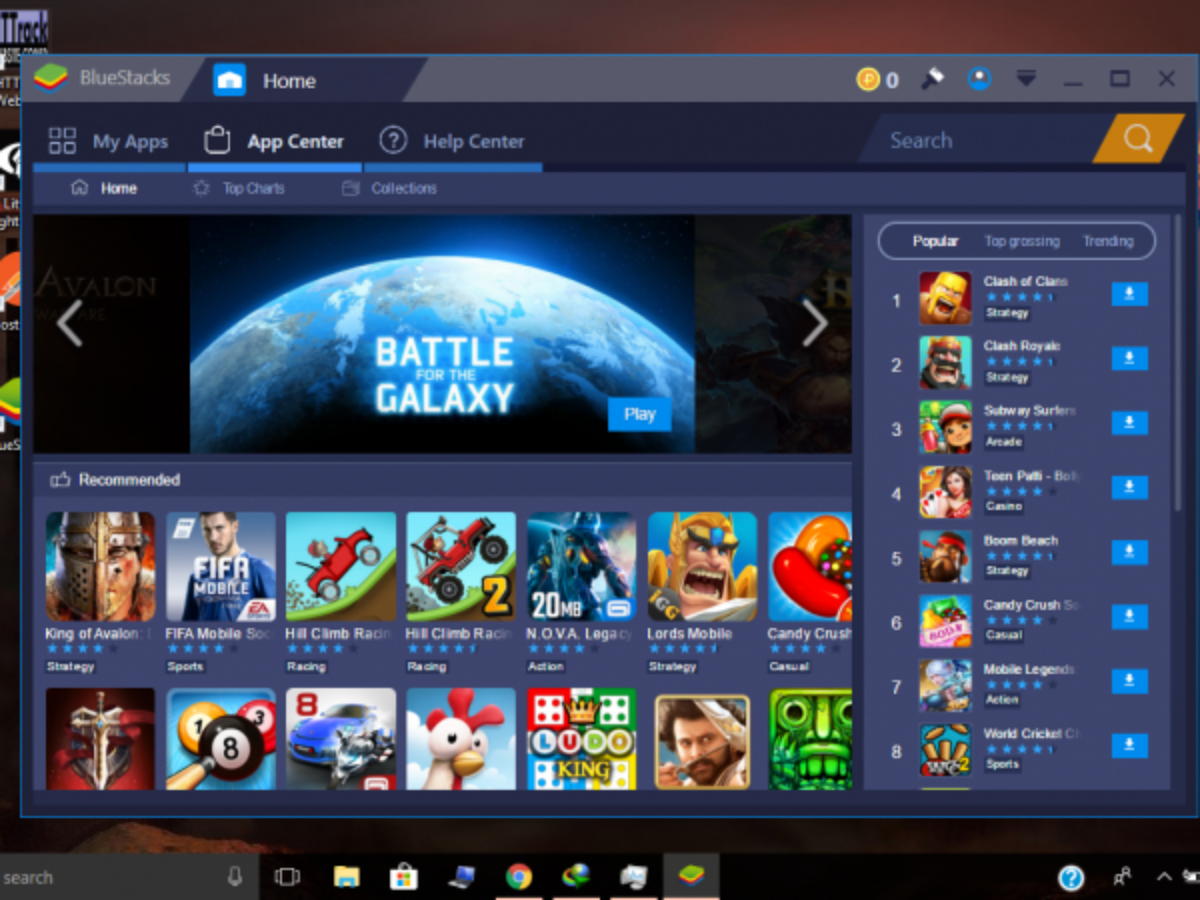
Task: Open the account avatar icon in title bar
Action: pos(979,79)
